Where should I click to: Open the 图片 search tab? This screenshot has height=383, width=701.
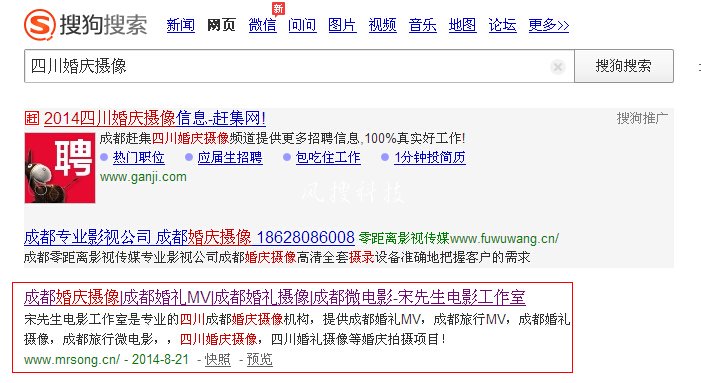tap(342, 25)
